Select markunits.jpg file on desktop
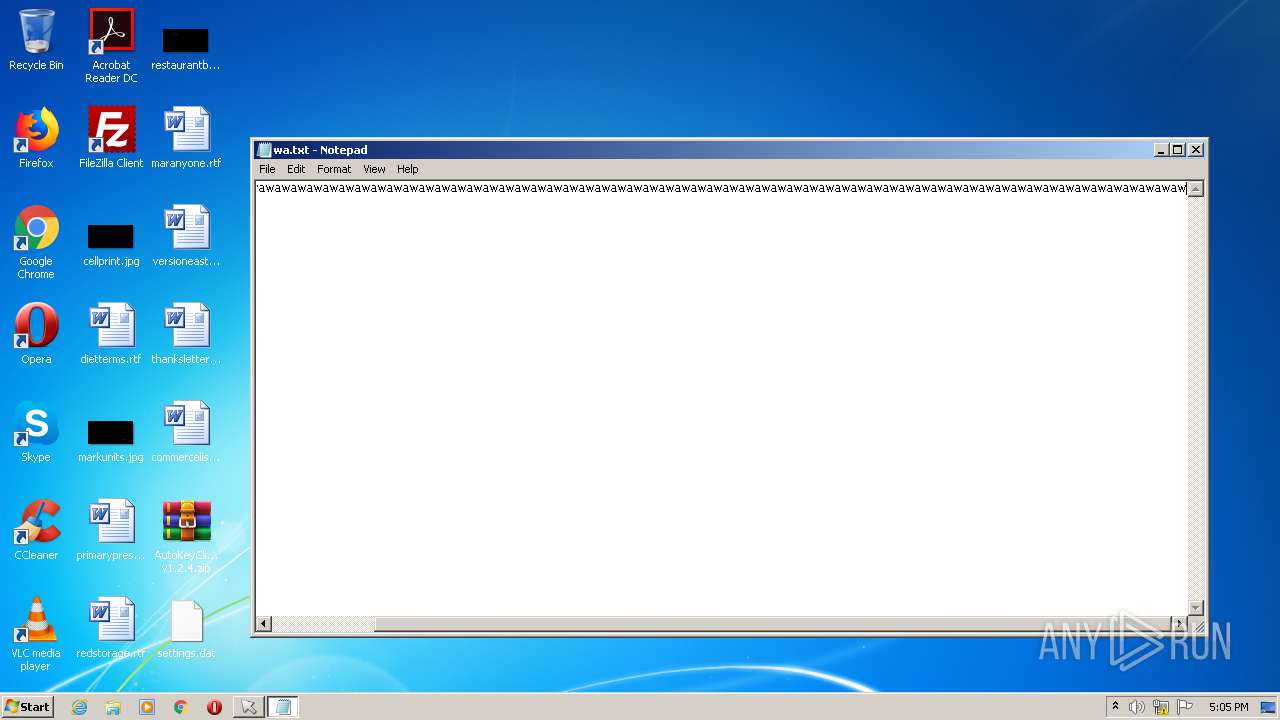 click(x=111, y=440)
